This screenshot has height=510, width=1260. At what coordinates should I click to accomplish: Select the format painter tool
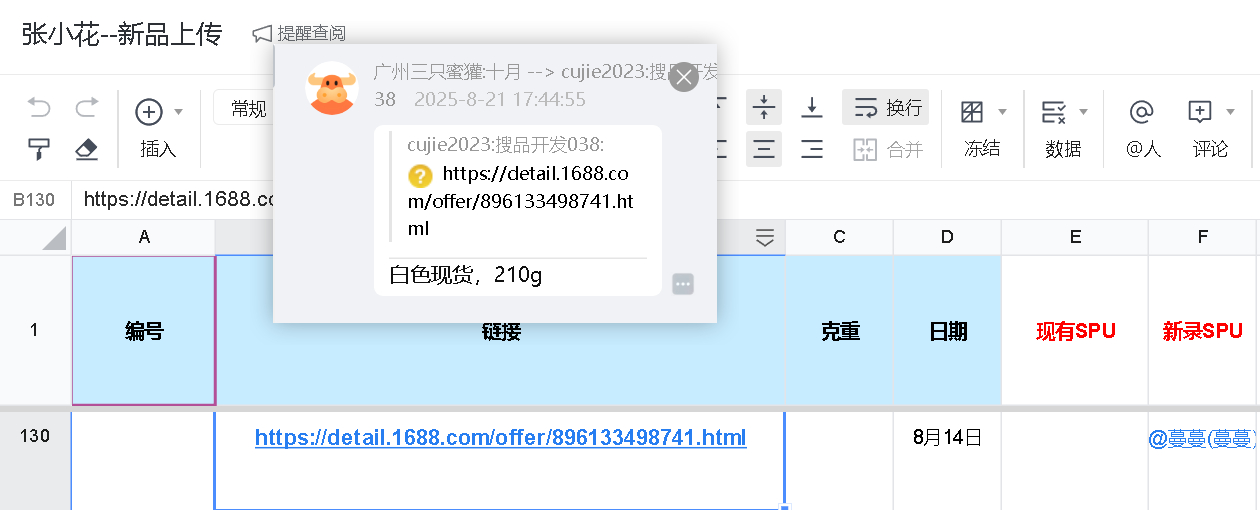[x=39, y=149]
